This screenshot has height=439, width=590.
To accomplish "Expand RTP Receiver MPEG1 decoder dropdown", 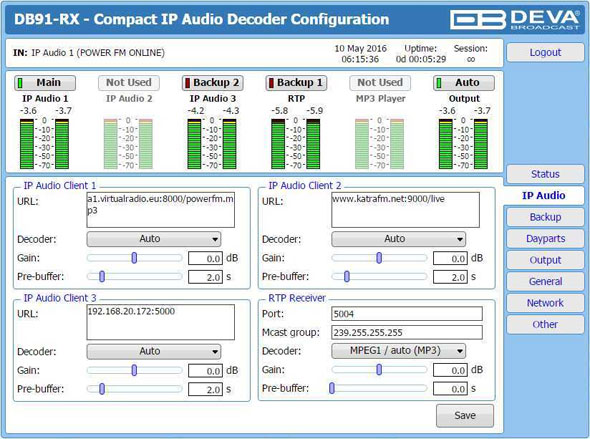I will pos(398,351).
